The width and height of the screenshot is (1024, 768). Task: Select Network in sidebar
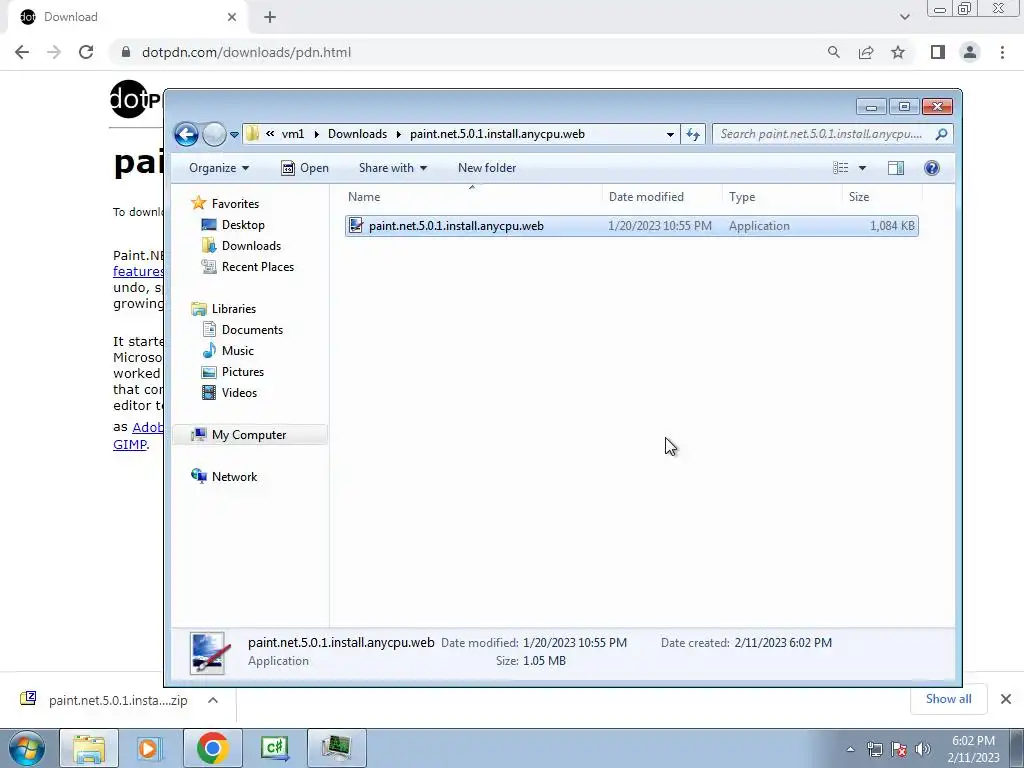(234, 477)
